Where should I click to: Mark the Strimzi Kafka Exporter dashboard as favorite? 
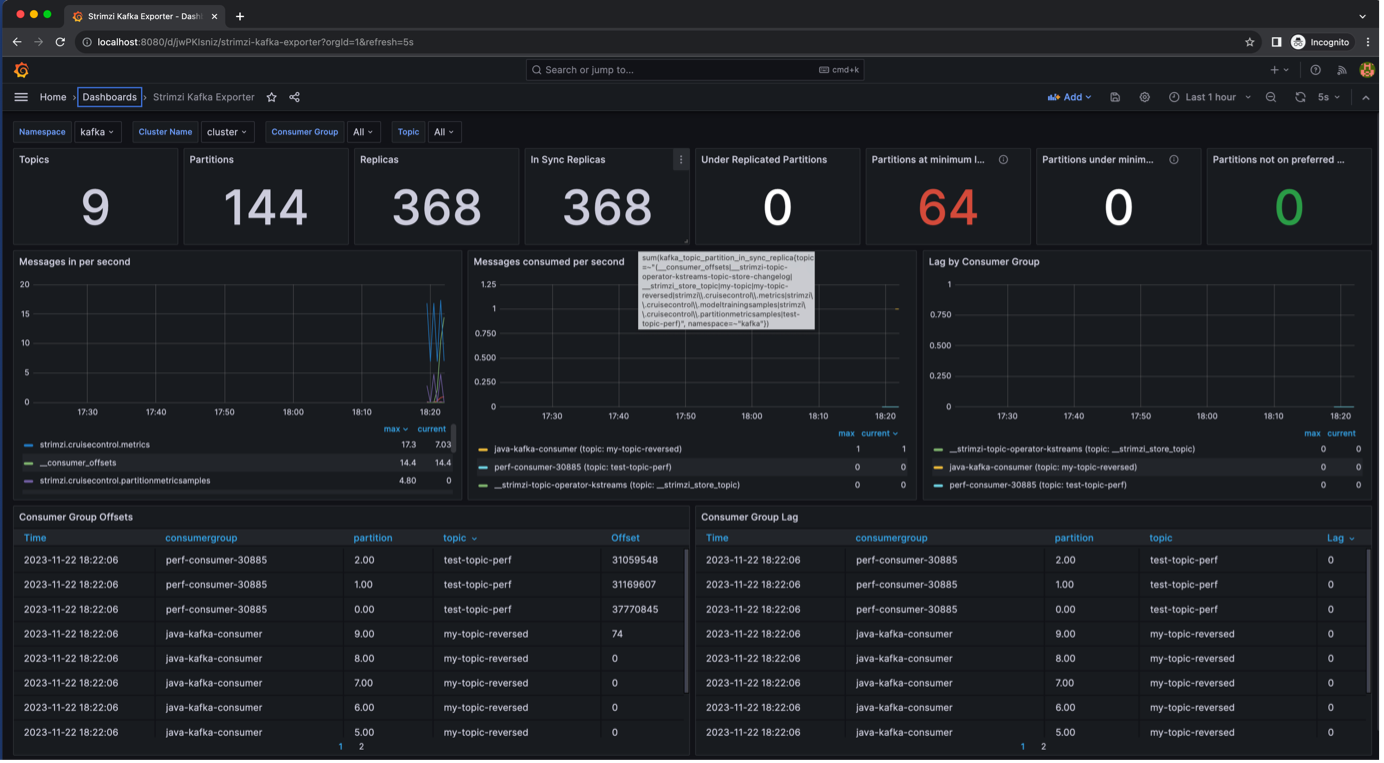pyautogui.click(x=270, y=97)
